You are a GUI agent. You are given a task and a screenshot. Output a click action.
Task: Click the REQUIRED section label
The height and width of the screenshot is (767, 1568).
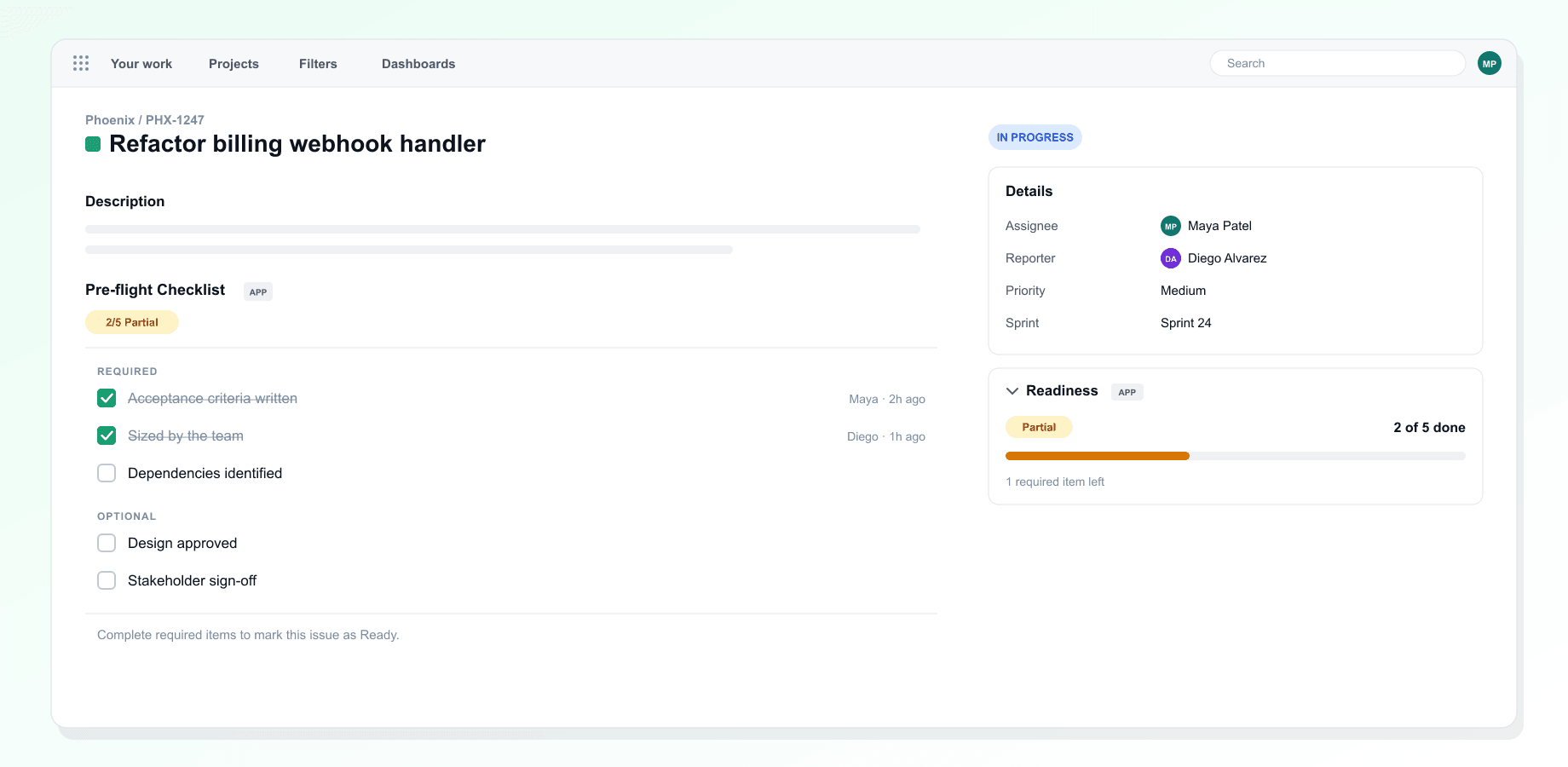tap(127, 372)
